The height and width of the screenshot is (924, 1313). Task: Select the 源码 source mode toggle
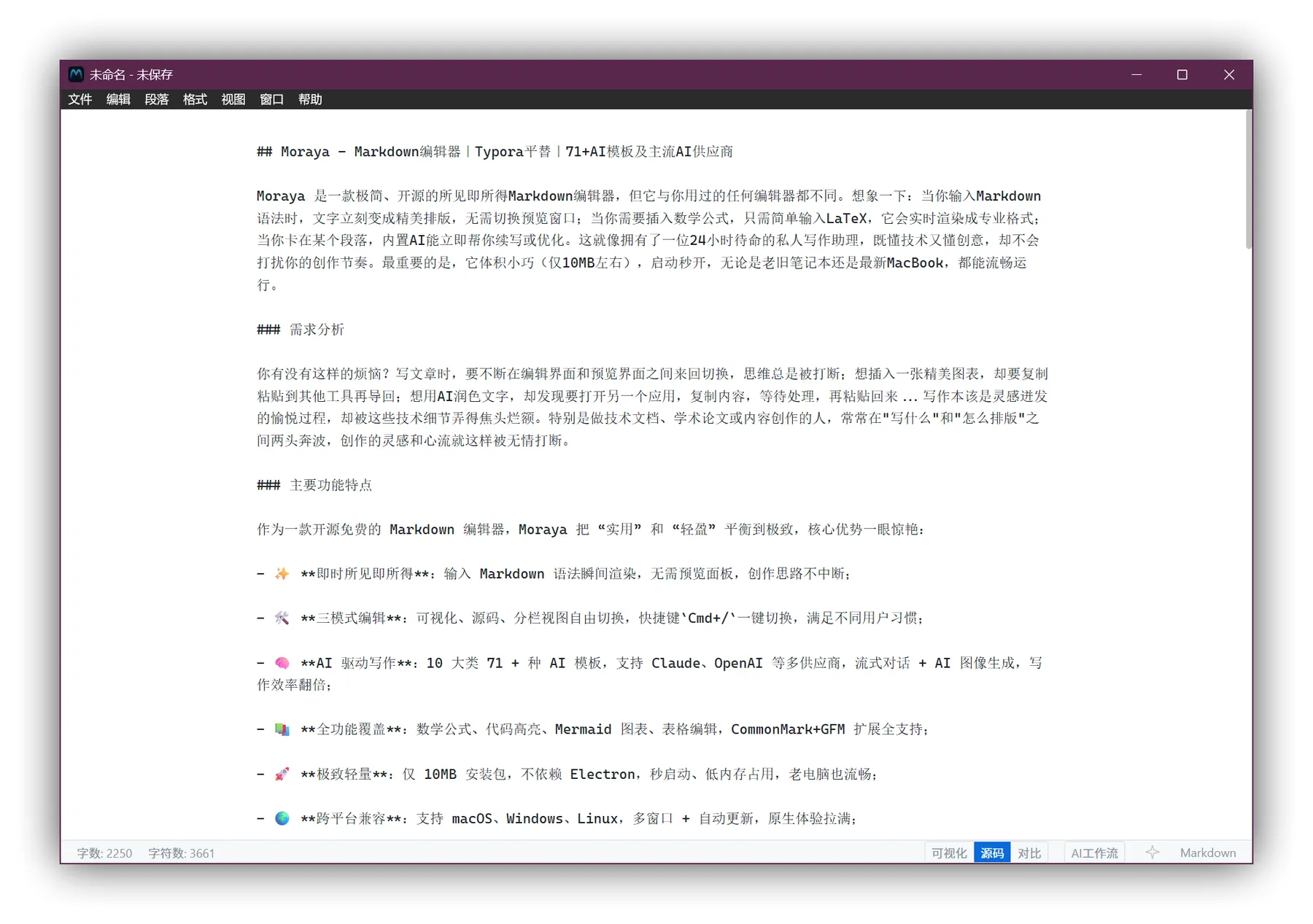[x=991, y=853]
